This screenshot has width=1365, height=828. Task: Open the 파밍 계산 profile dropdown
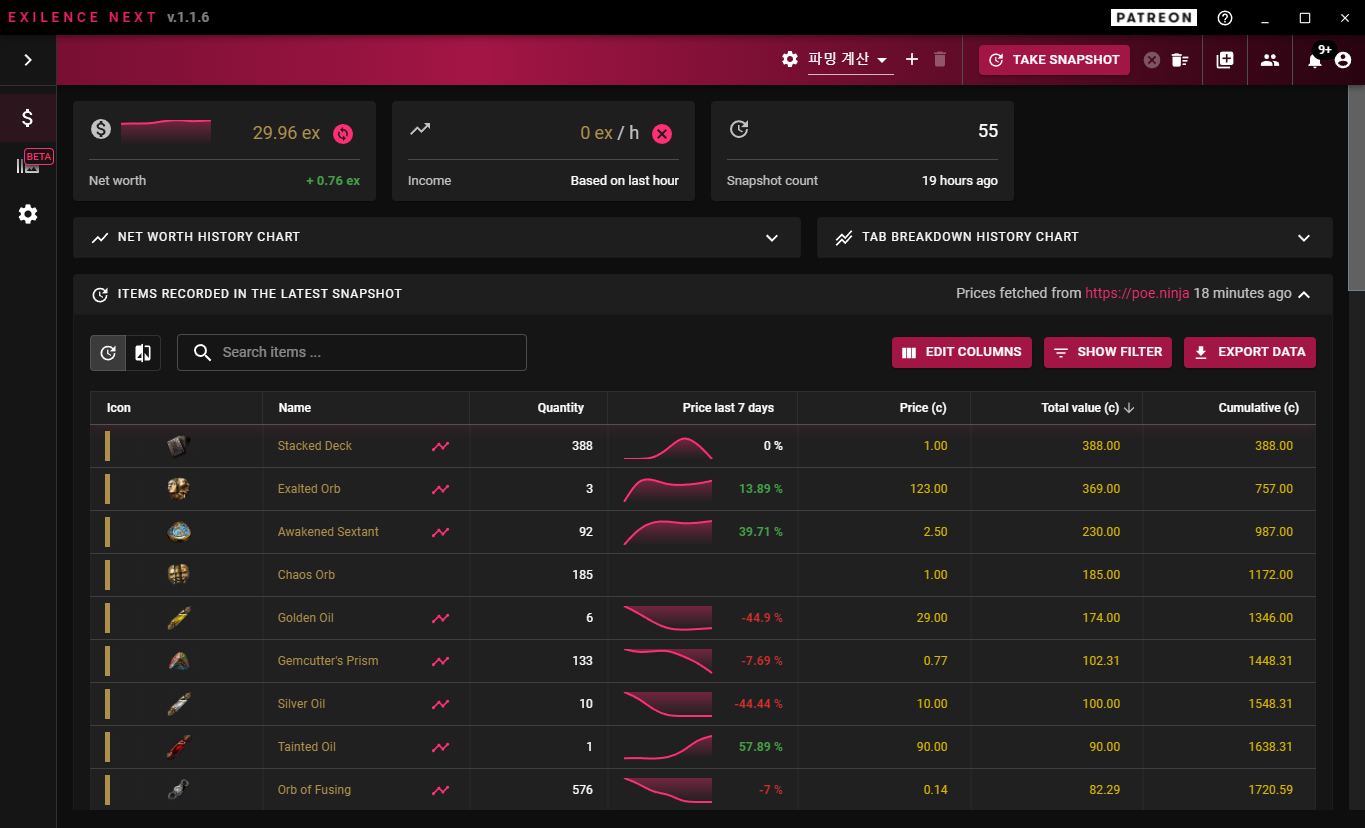tap(850, 60)
